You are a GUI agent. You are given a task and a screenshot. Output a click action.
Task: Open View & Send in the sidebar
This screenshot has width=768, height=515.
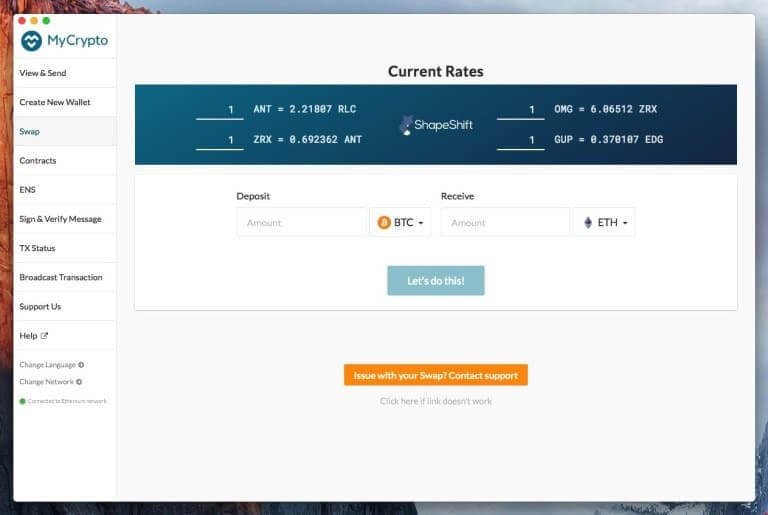tap(65, 73)
